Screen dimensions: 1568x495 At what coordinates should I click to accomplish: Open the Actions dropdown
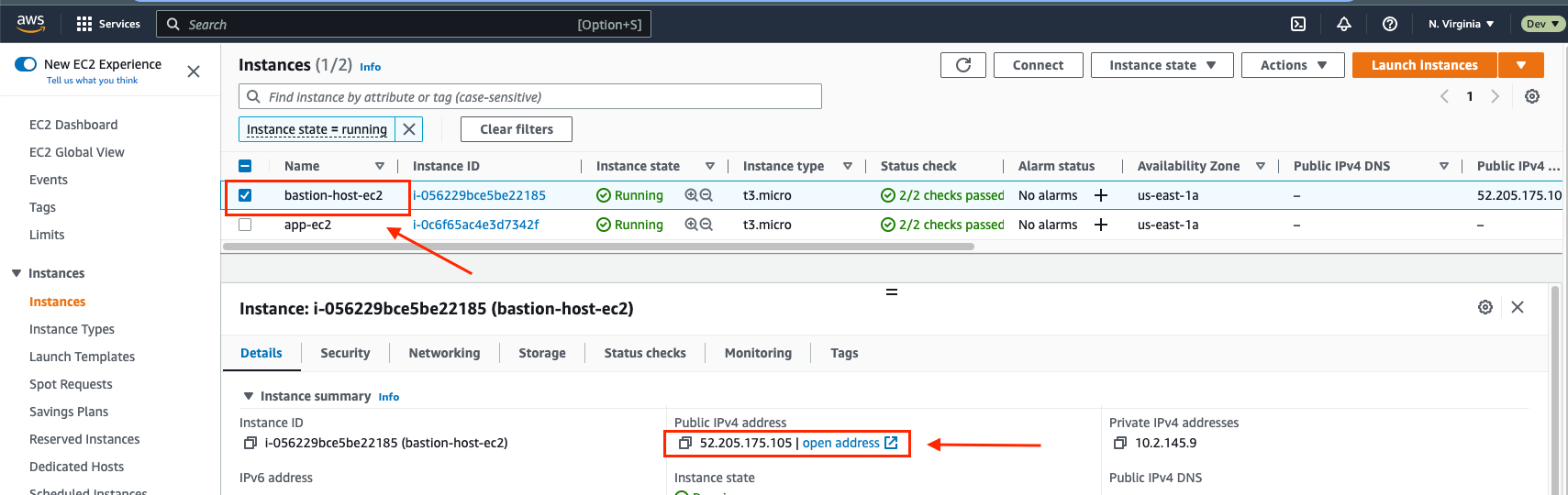[x=1293, y=65]
